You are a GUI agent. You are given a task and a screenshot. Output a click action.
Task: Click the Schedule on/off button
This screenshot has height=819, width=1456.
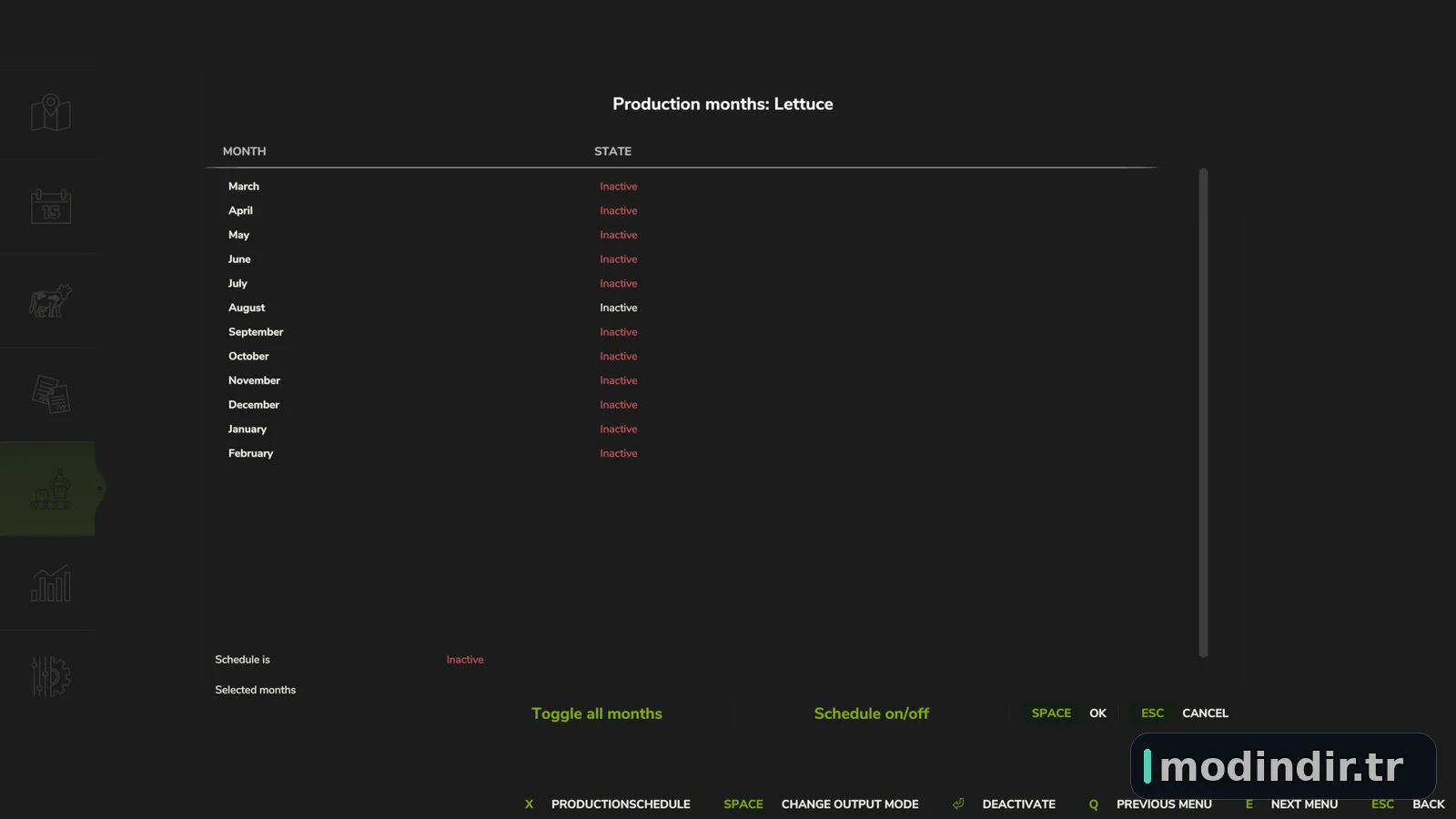872,713
